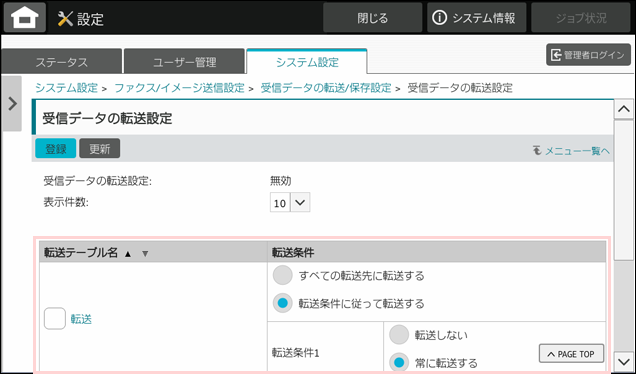Click the scrollbar up arrow

click(624, 109)
